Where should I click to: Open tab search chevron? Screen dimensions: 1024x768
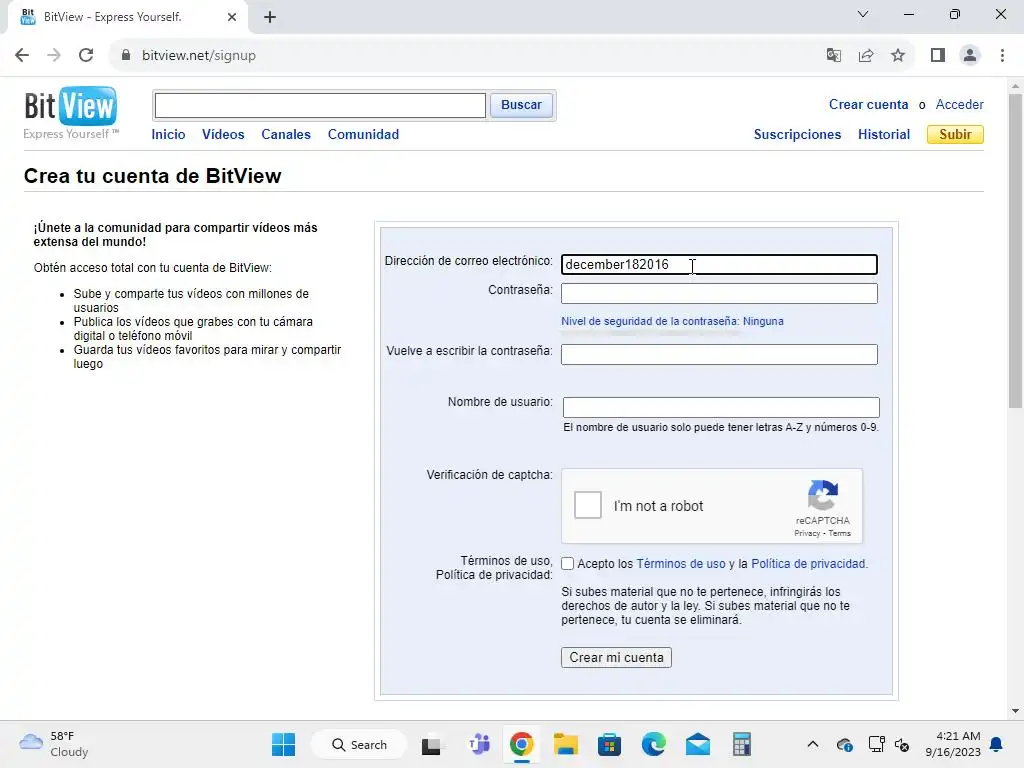(x=863, y=14)
